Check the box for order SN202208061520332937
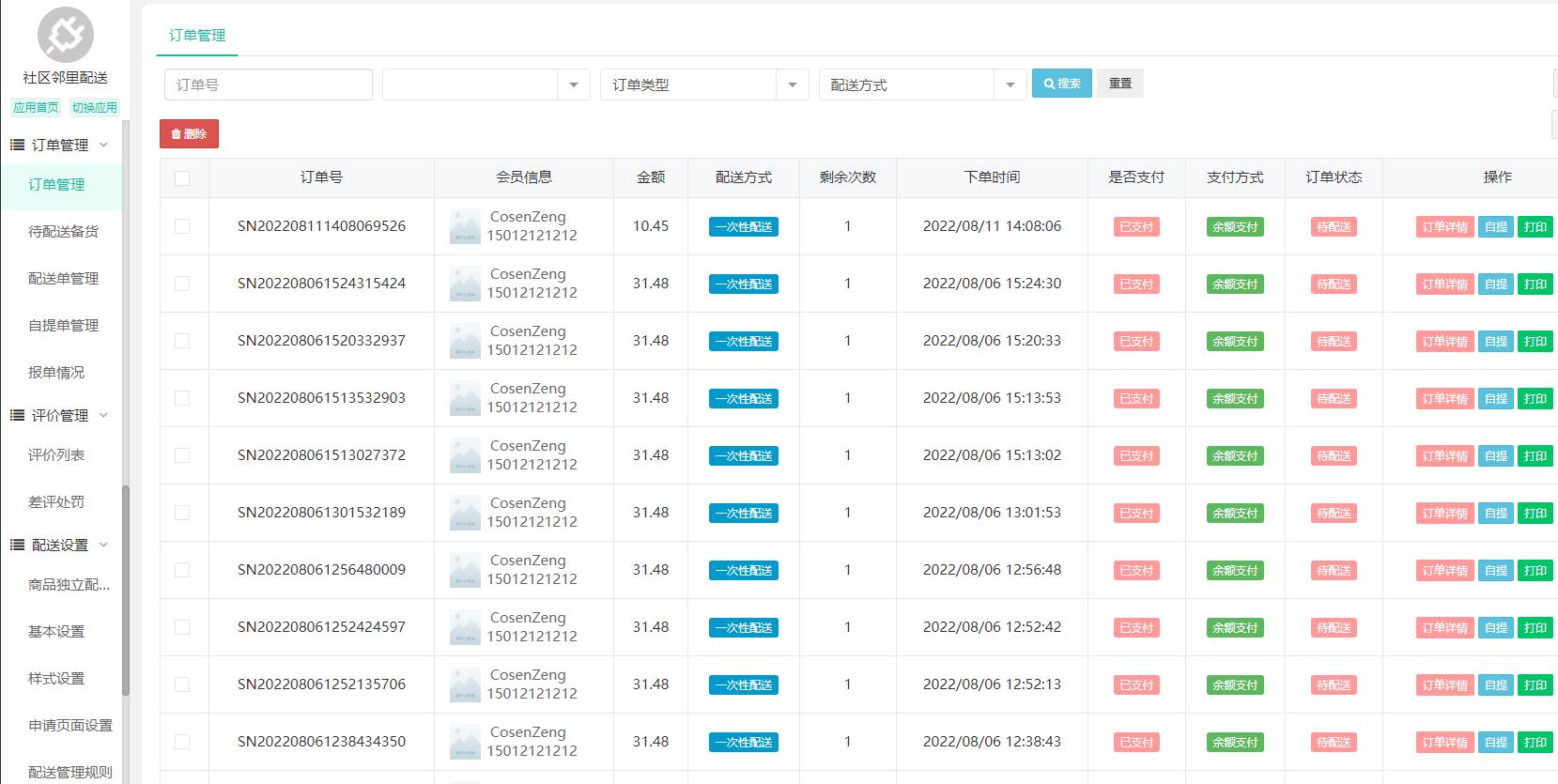 point(182,341)
